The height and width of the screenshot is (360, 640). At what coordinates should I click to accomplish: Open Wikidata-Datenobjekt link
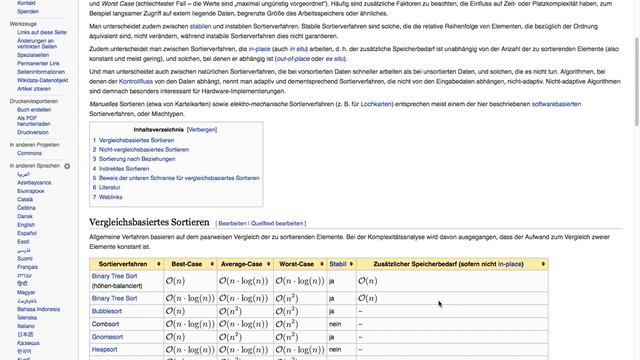(42, 80)
